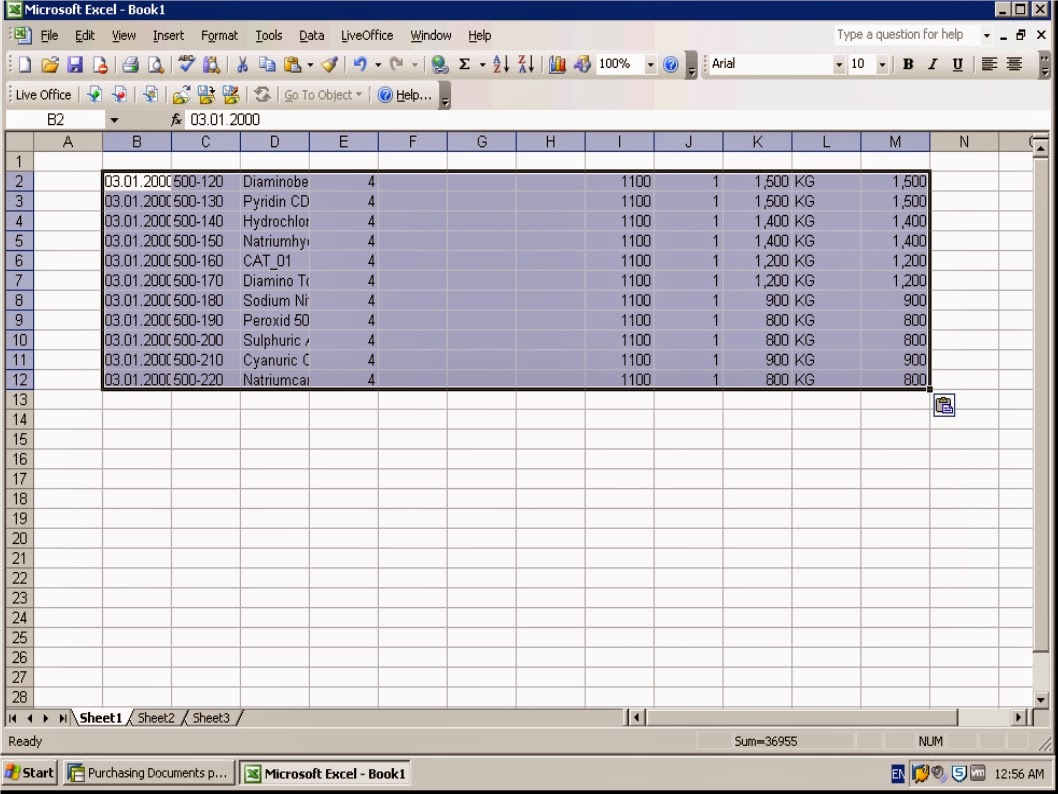Image resolution: width=1058 pixels, height=794 pixels.
Task: Open the LiveOffice Help button
Action: click(404, 95)
